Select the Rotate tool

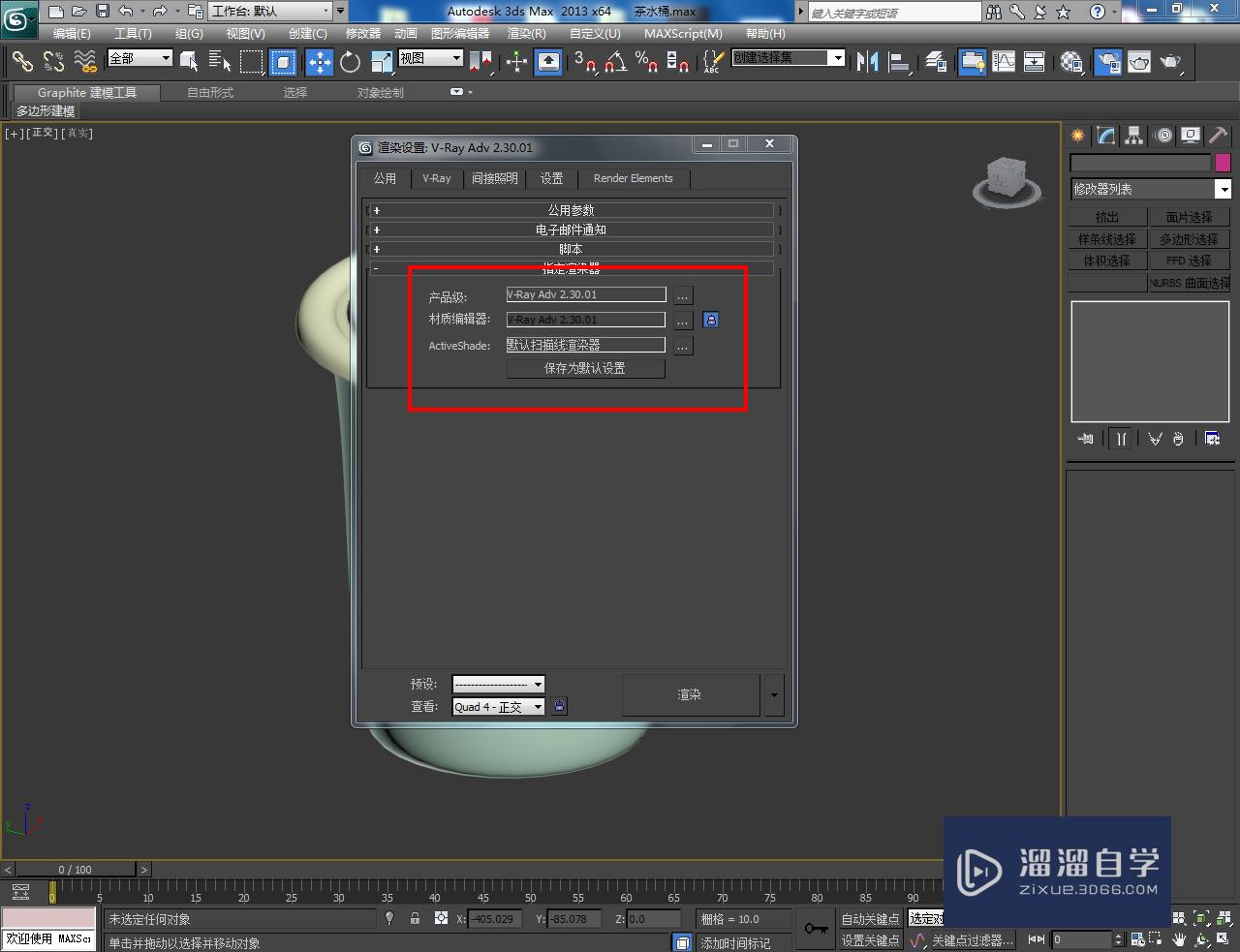pyautogui.click(x=350, y=62)
